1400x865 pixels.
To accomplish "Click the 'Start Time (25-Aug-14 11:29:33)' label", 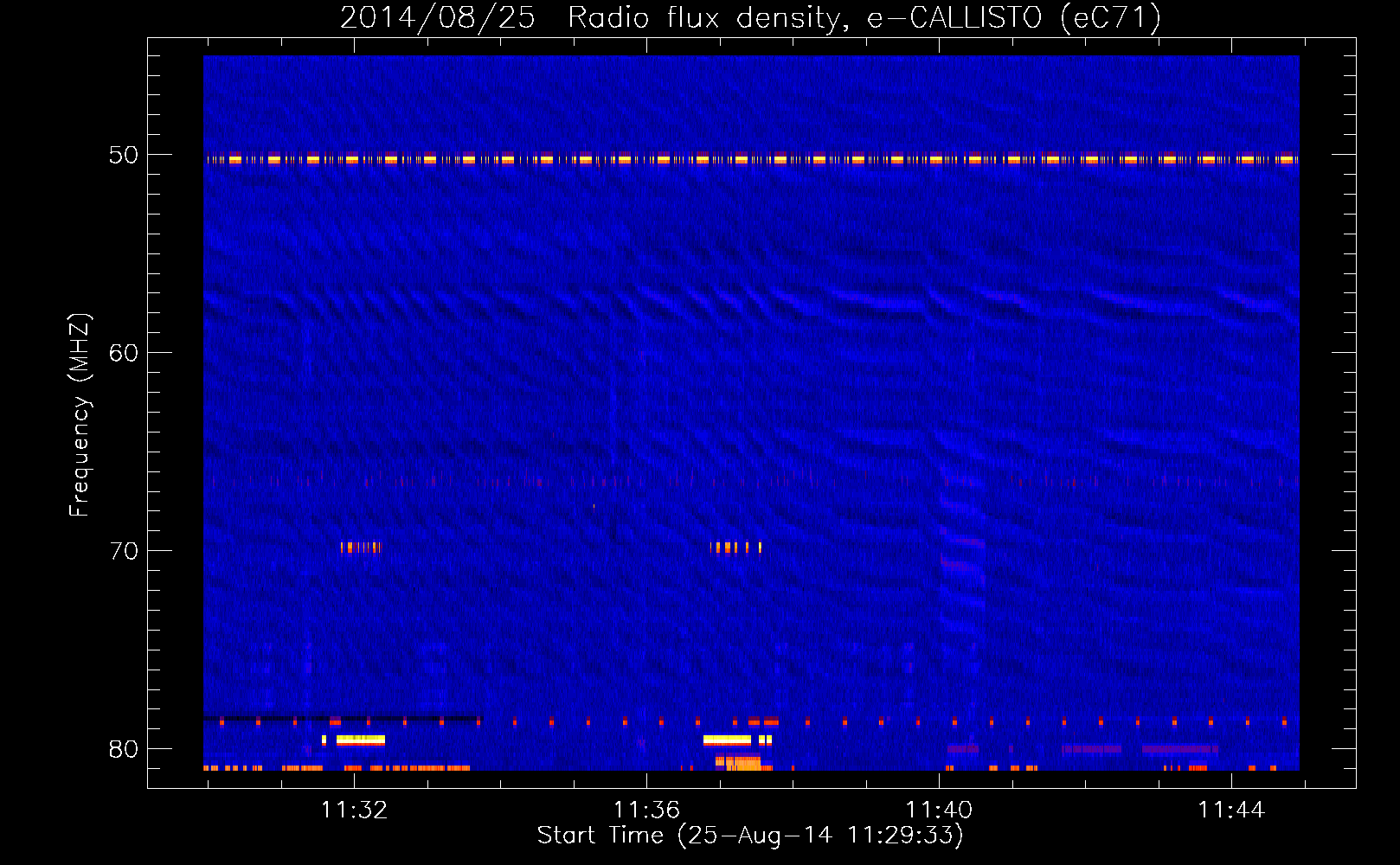I will (x=750, y=835).
